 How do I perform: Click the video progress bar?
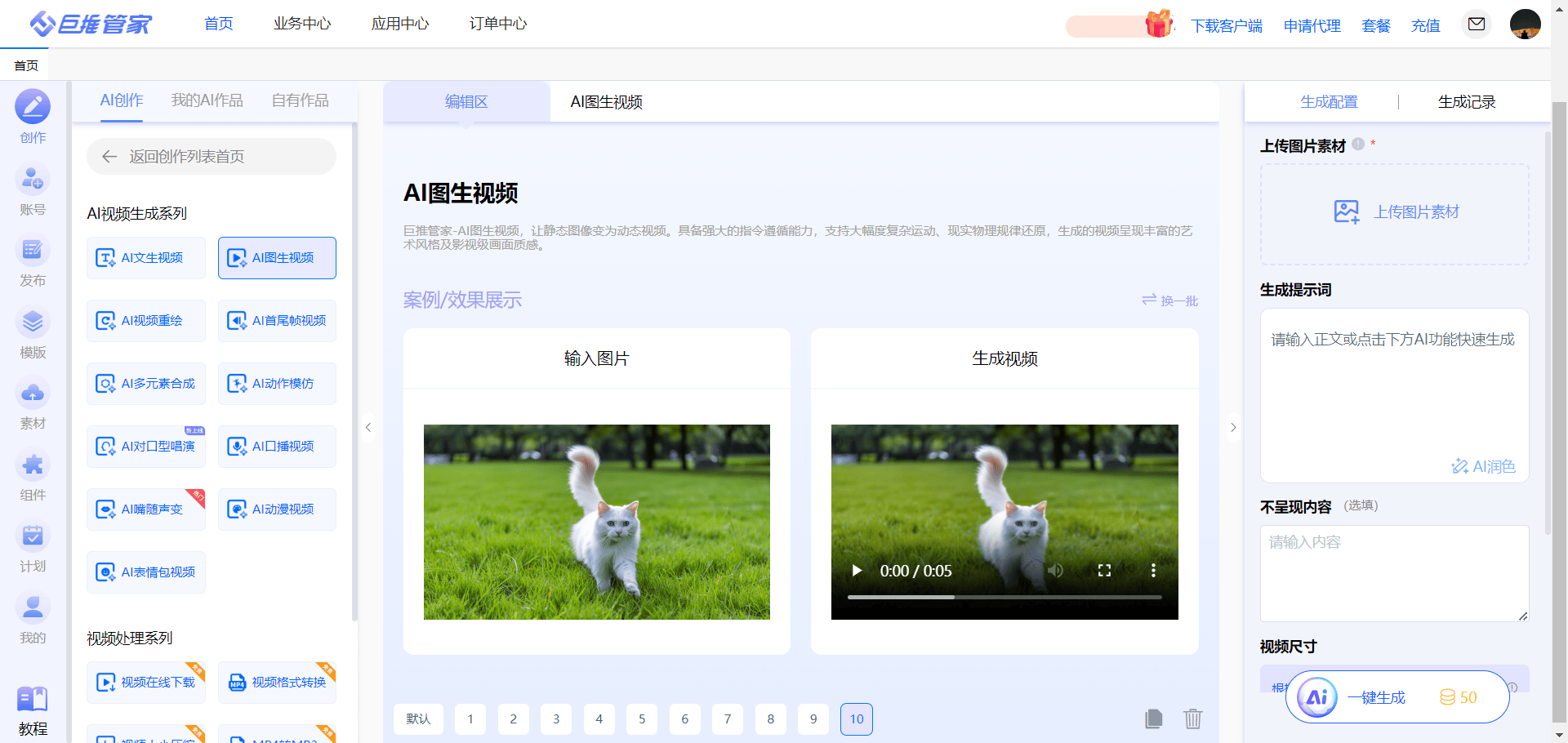pos(1004,598)
